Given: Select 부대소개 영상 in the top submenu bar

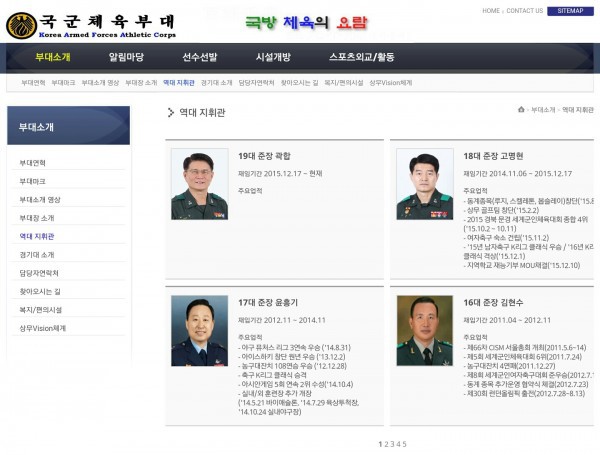Looking at the screenshot, I should (x=100, y=83).
